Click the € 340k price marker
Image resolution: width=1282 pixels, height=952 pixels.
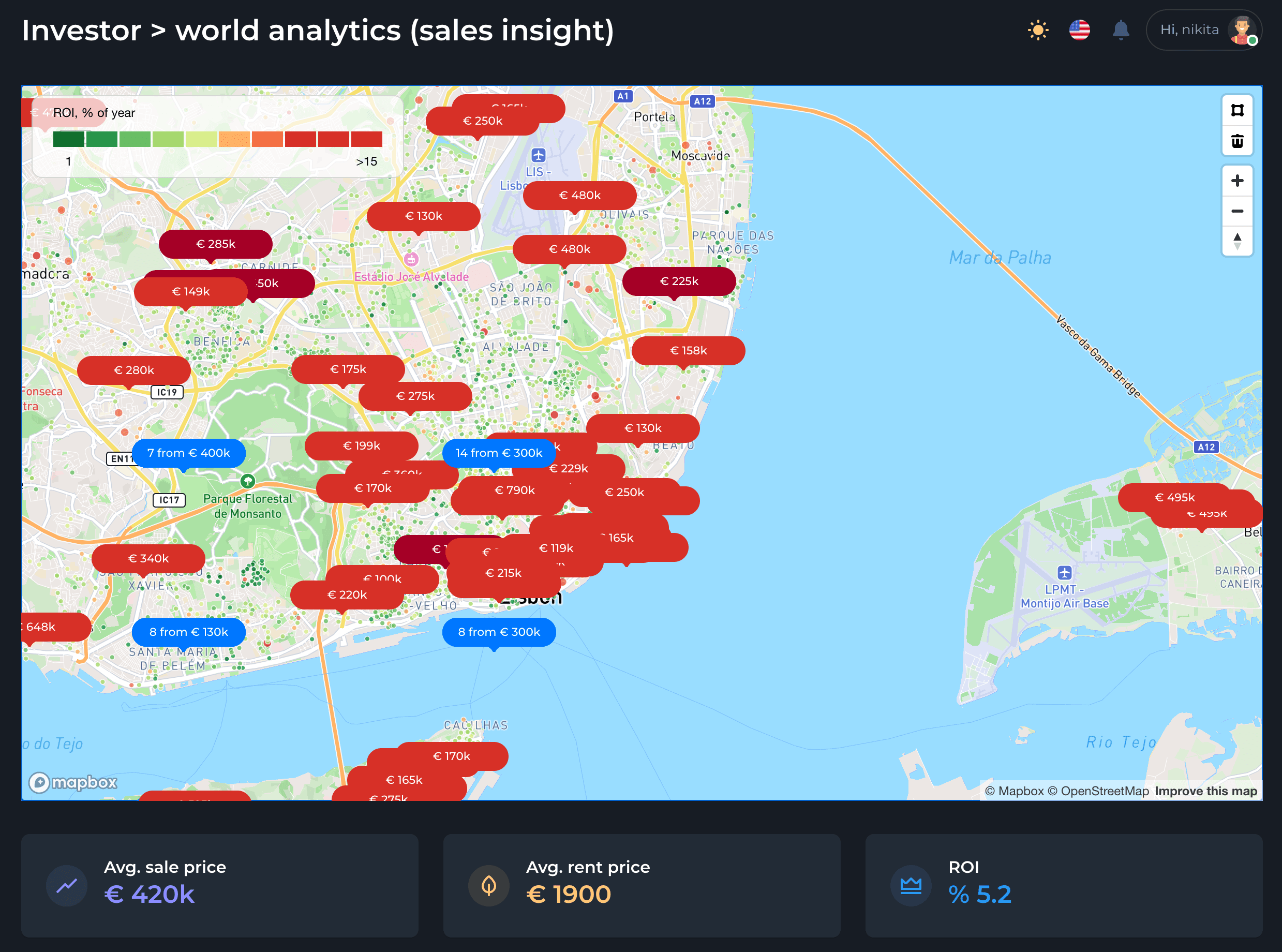[148, 558]
